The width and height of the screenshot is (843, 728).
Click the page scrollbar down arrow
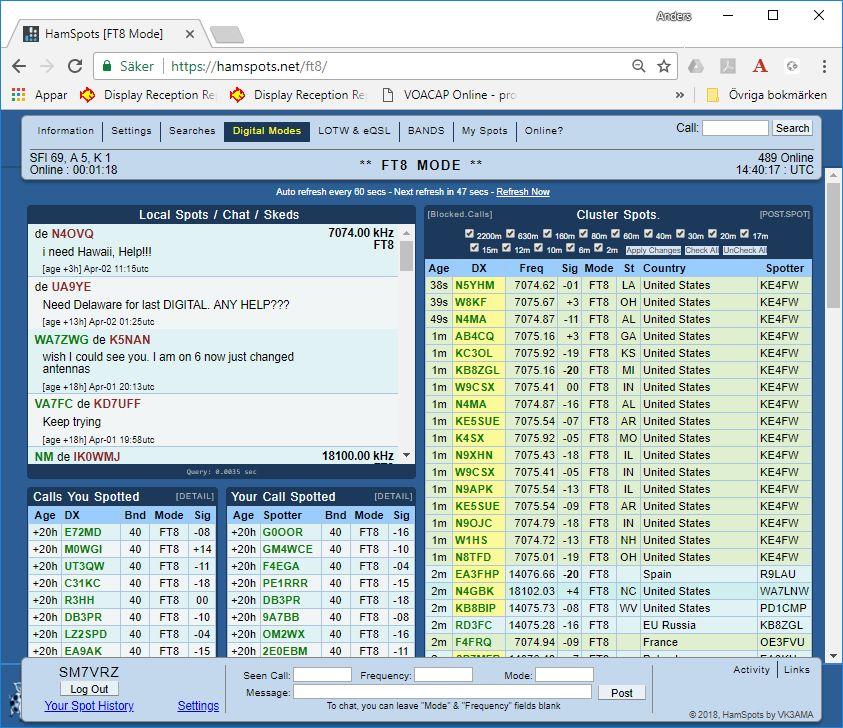click(x=833, y=656)
